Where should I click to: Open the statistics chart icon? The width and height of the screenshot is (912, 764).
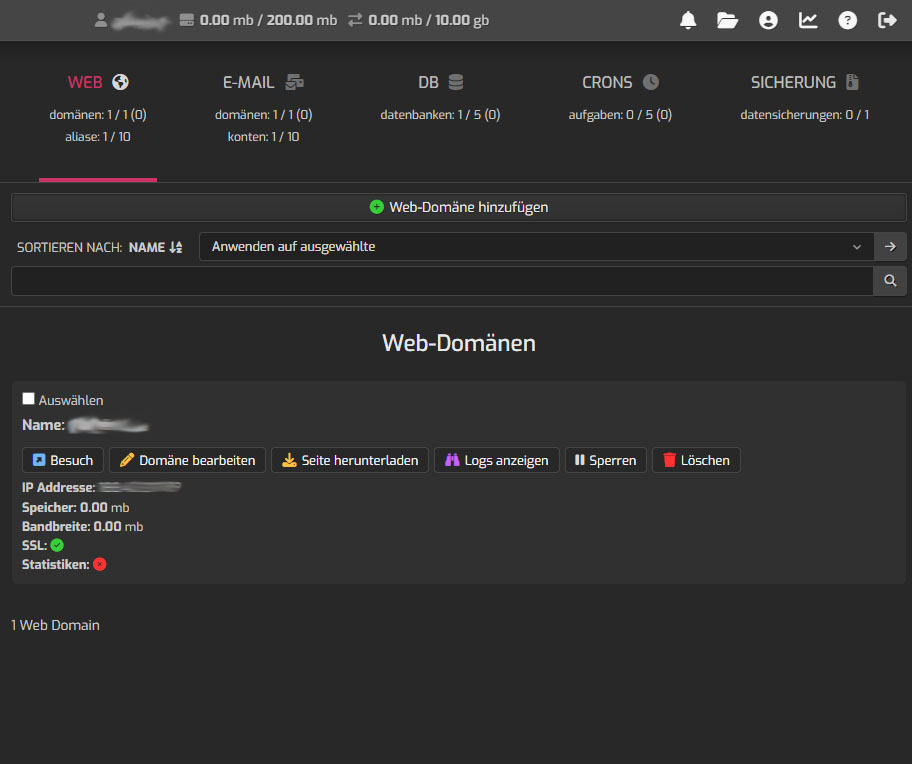808,20
